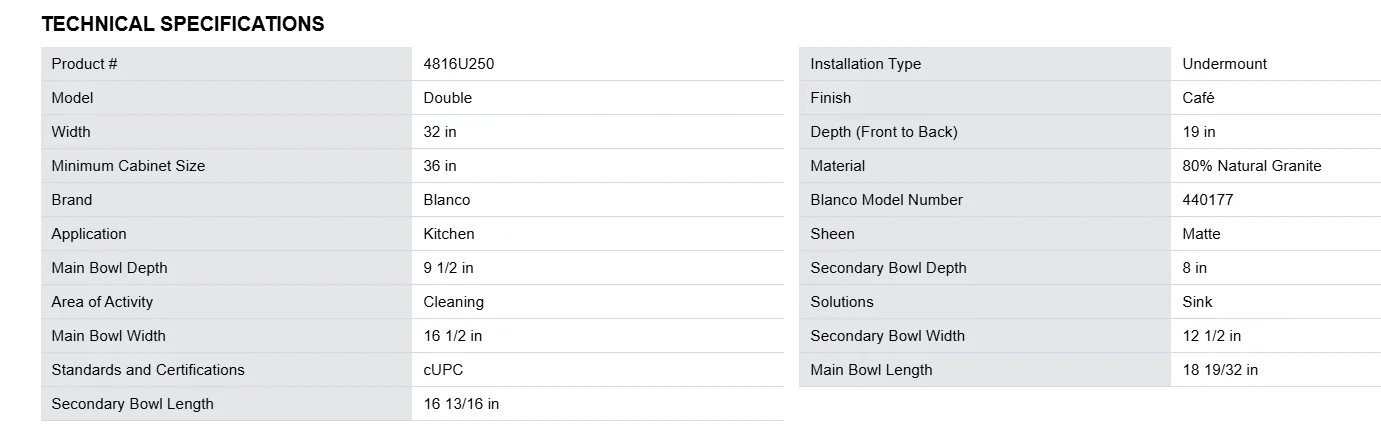Click the Area of Activity label
1381x436 pixels.
pyautogui.click(x=102, y=302)
